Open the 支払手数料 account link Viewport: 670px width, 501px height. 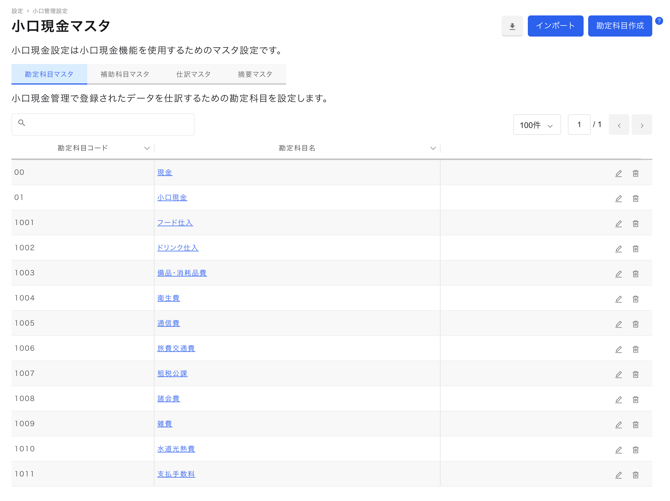pos(176,474)
